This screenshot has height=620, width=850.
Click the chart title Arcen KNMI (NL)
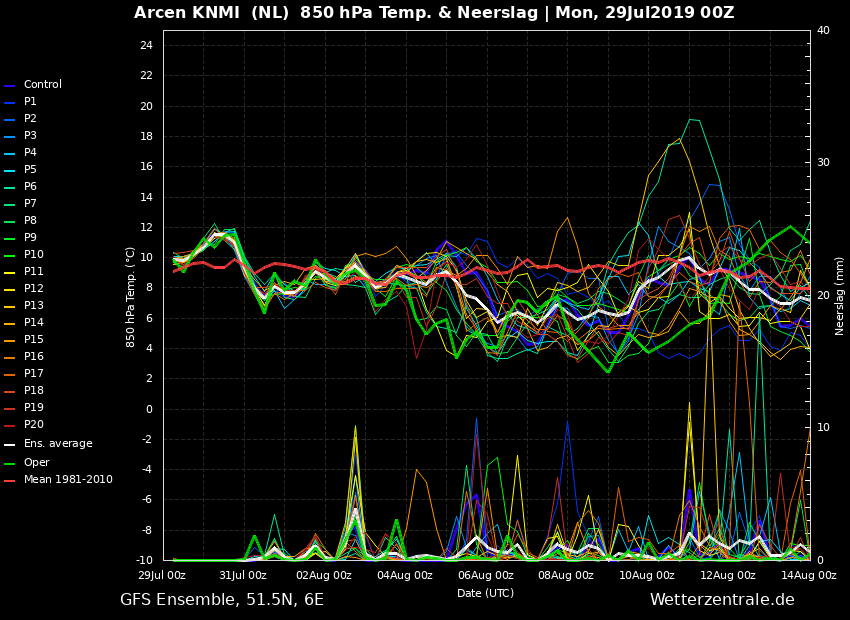coord(211,12)
